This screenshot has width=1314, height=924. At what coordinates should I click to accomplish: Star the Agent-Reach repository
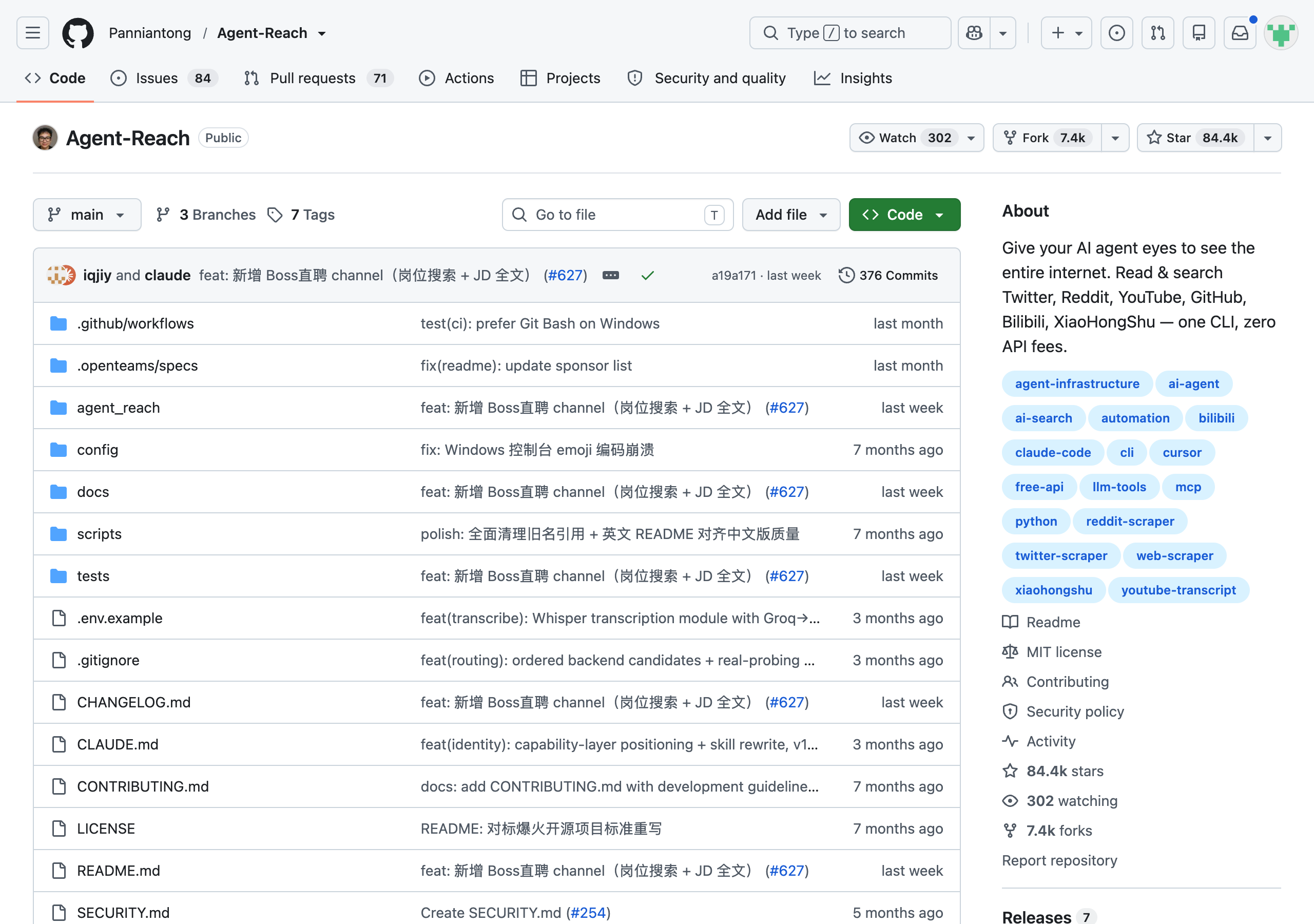pos(1195,138)
